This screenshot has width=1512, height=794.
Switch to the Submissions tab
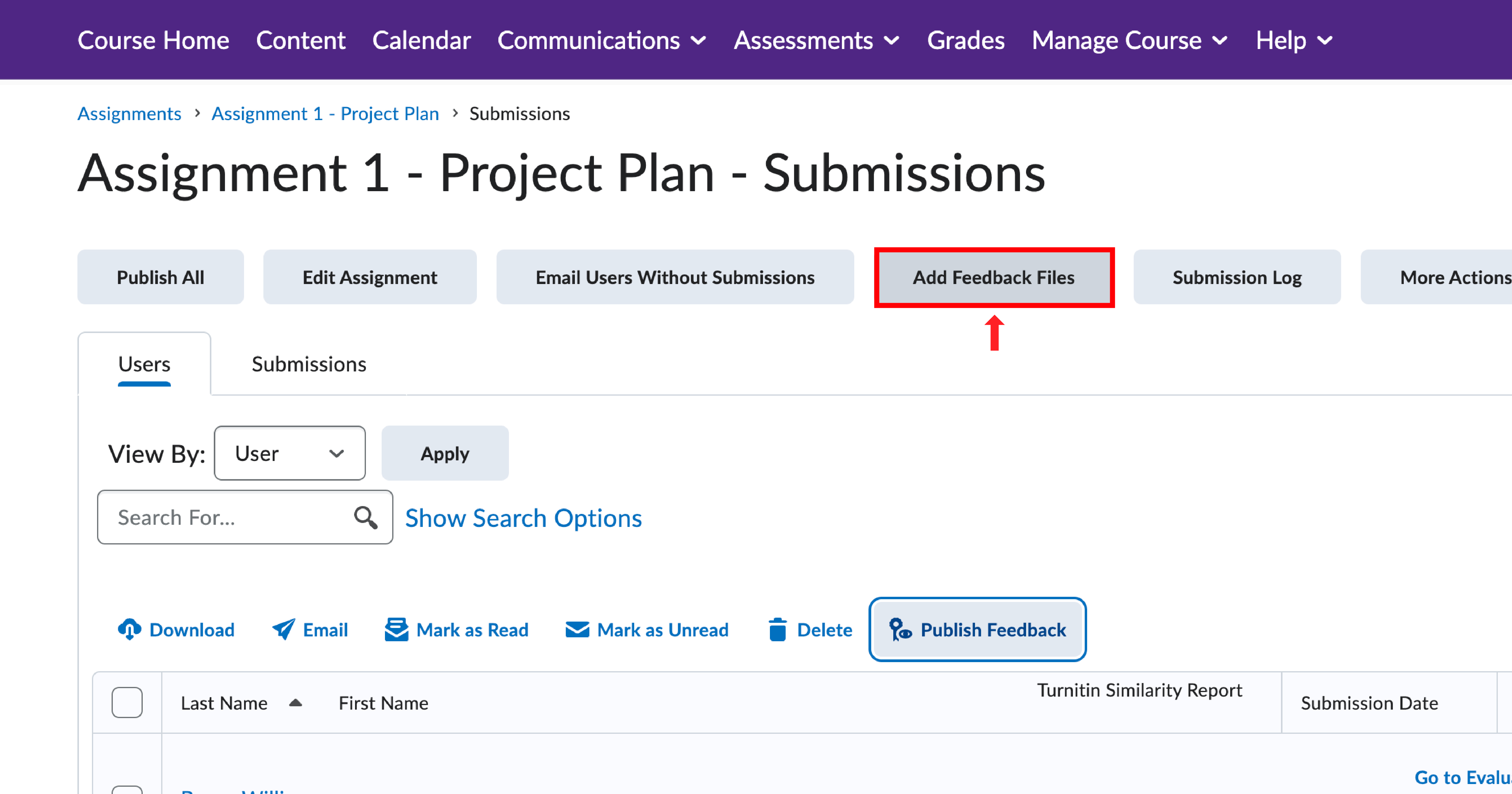tap(309, 364)
